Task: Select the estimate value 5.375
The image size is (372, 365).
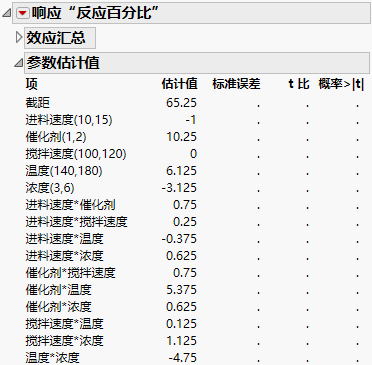Action: click(x=182, y=290)
